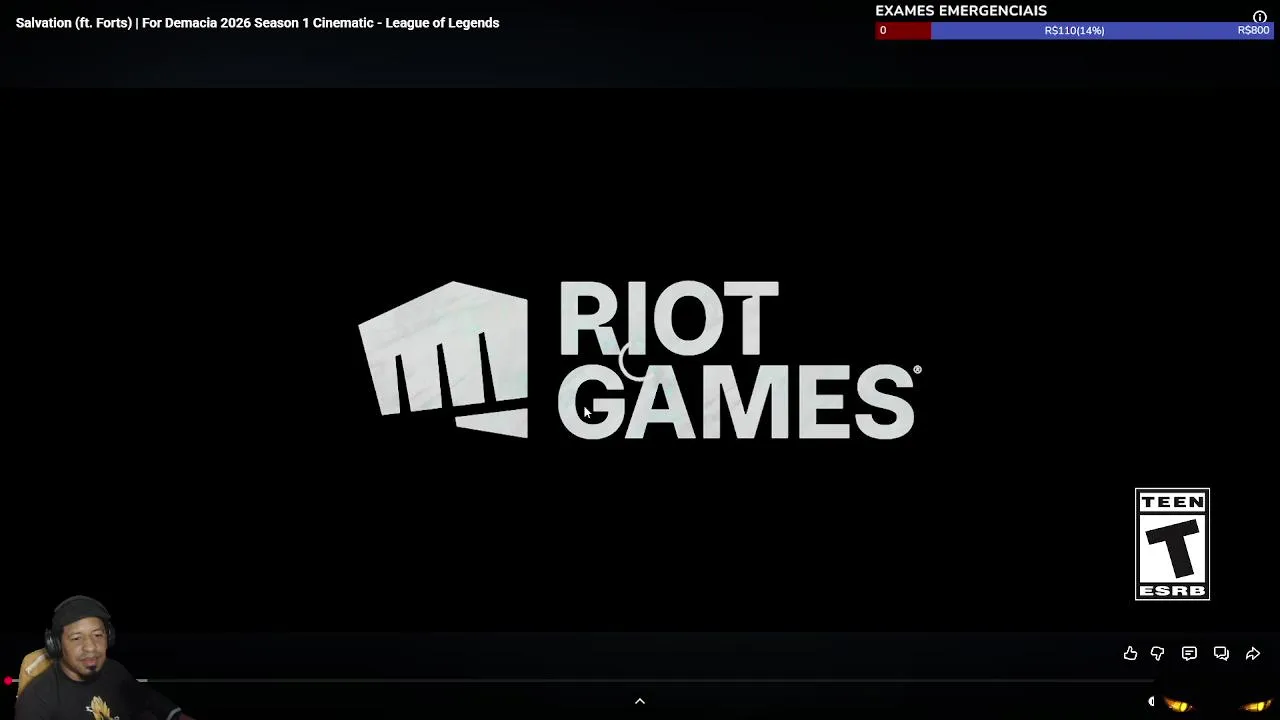Click the info circle icon top right
1280x720 pixels.
(x=1260, y=17)
